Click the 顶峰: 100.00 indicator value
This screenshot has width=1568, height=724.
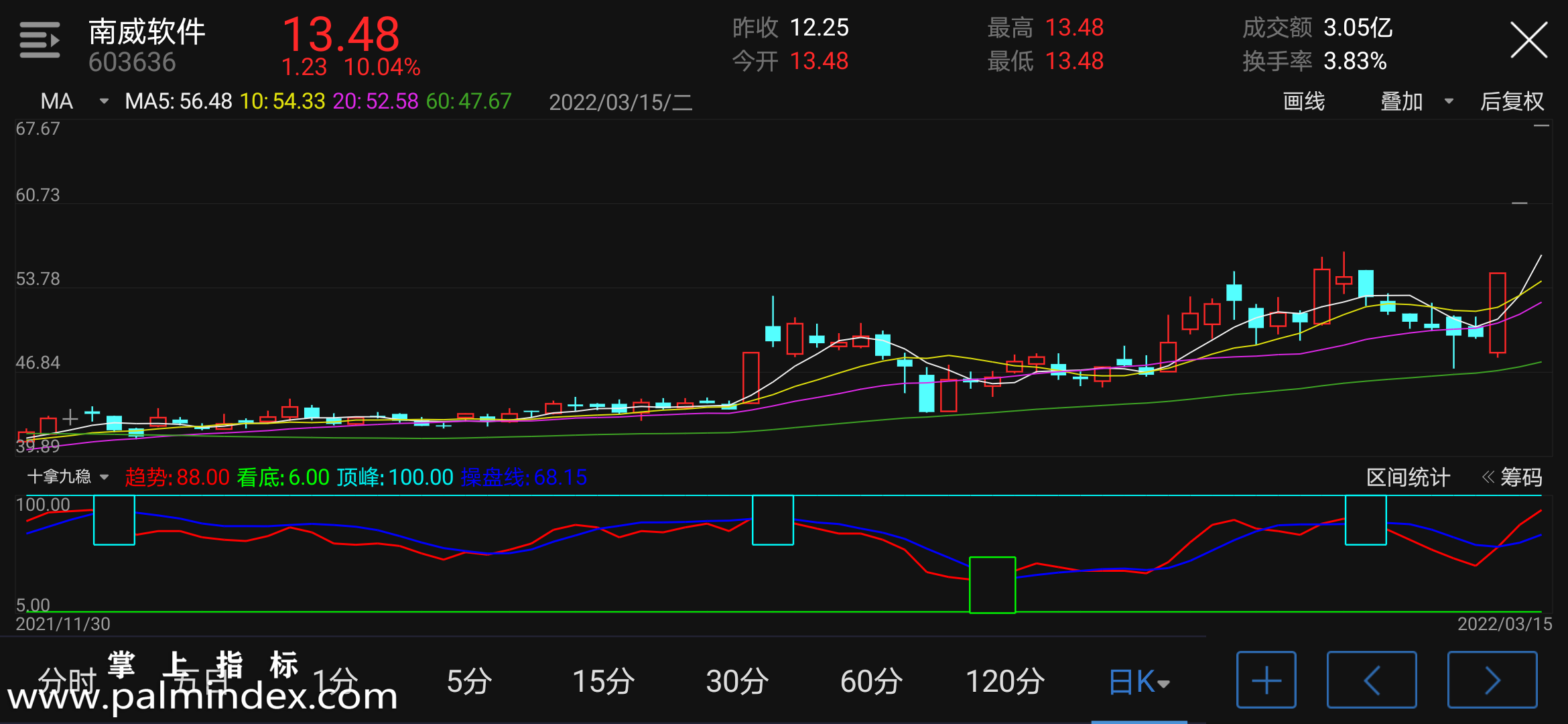pyautogui.click(x=395, y=477)
